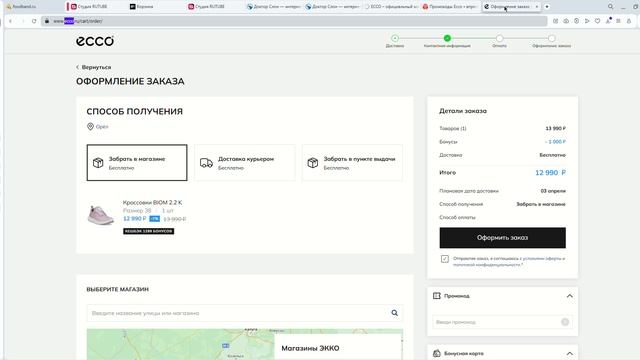Image resolution: width=640 pixels, height=360 pixels.
Task: Switch to the second Студия RUTUBE tab
Action: coord(214,7)
